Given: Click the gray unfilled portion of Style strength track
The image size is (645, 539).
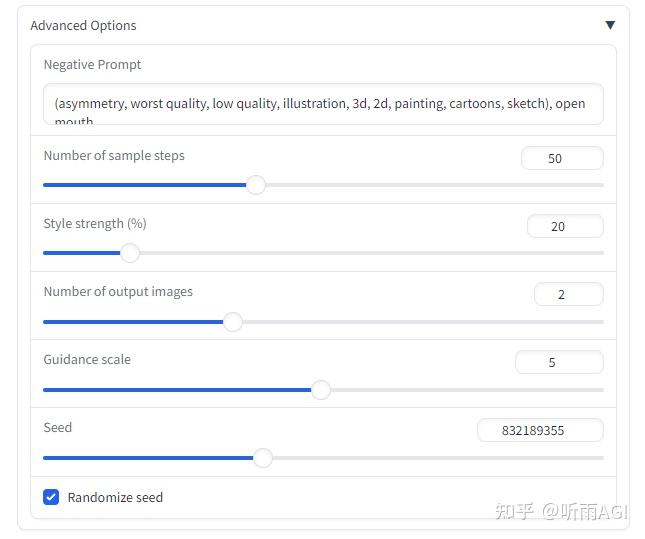Looking at the screenshot, I should pos(371,253).
